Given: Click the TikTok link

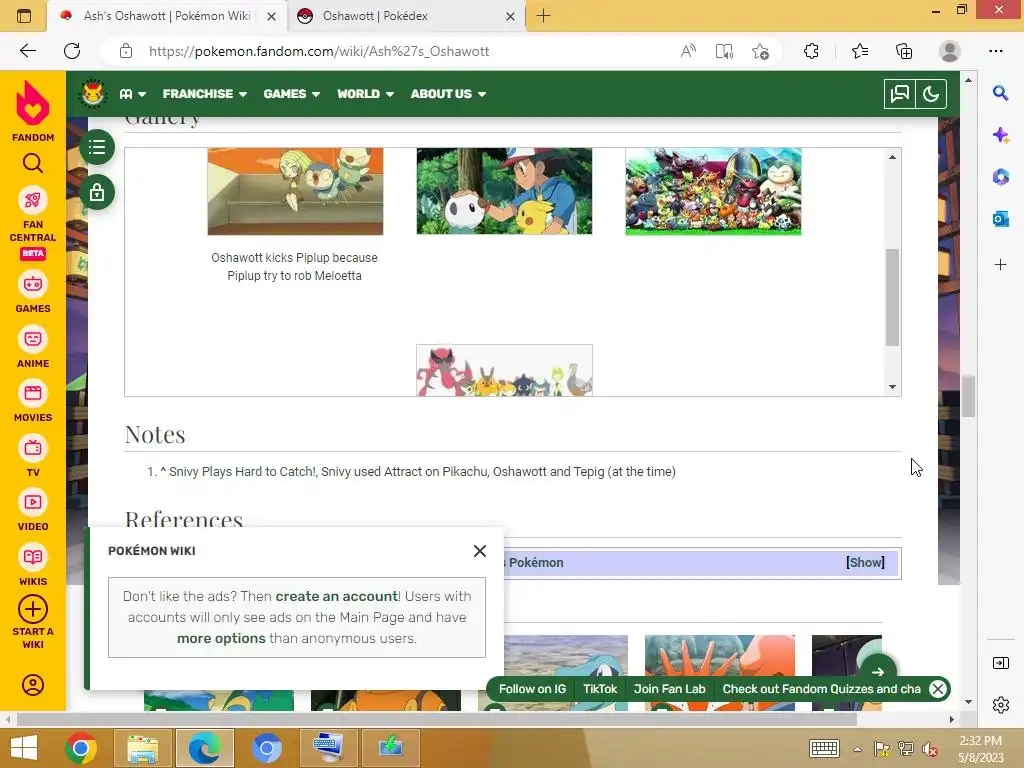Looking at the screenshot, I should tap(600, 689).
